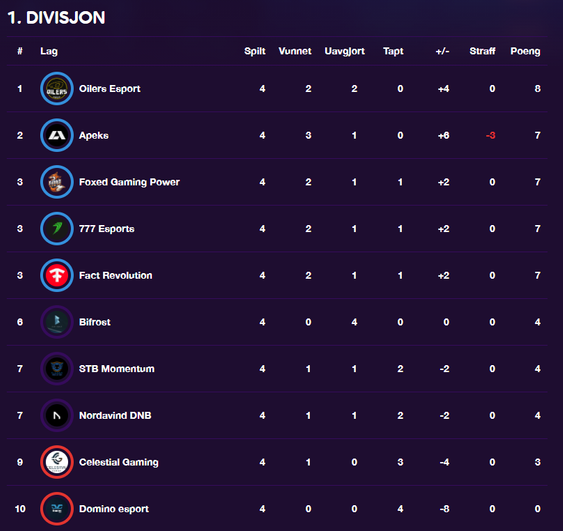Image resolution: width=563 pixels, height=531 pixels.
Task: Select the Domino esport team name
Action: point(114,509)
